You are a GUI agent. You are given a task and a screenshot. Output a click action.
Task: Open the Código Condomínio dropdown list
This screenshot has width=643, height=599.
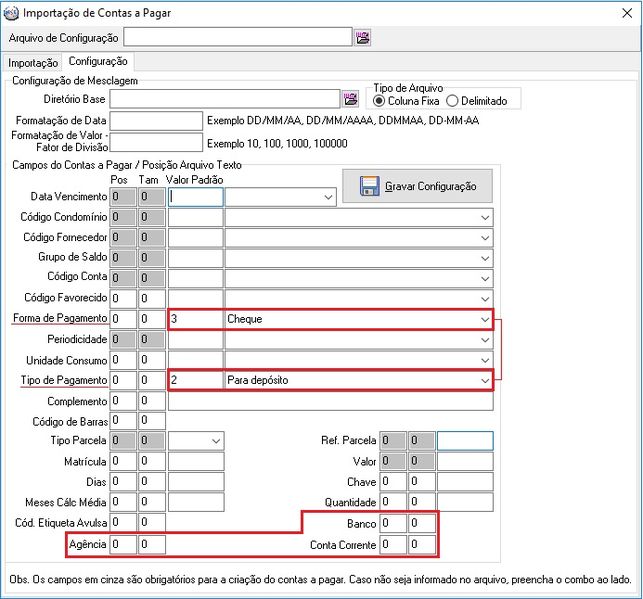485,218
